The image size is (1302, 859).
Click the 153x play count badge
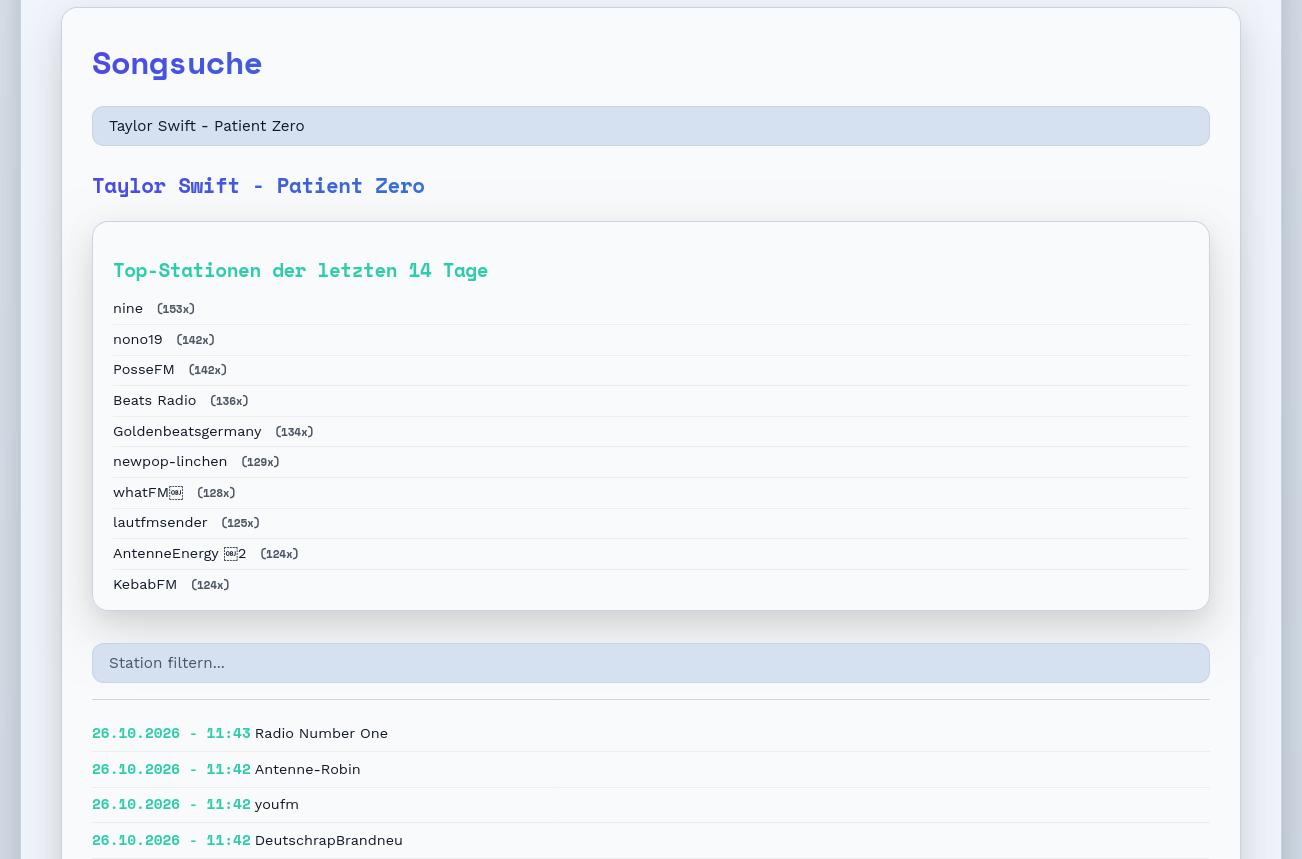[x=176, y=309]
